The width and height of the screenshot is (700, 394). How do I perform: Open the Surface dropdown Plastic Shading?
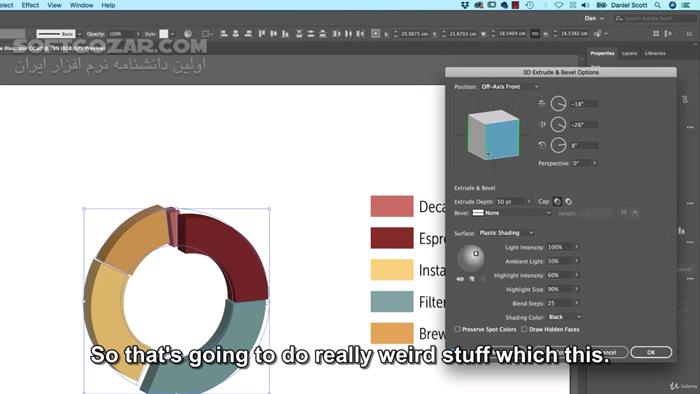[x=506, y=233]
